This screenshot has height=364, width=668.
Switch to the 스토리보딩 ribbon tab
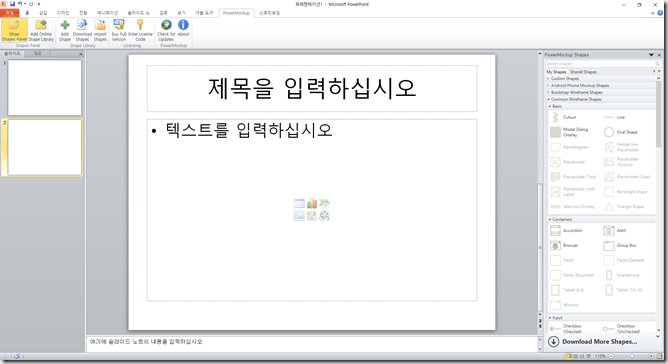pyautogui.click(x=270, y=13)
